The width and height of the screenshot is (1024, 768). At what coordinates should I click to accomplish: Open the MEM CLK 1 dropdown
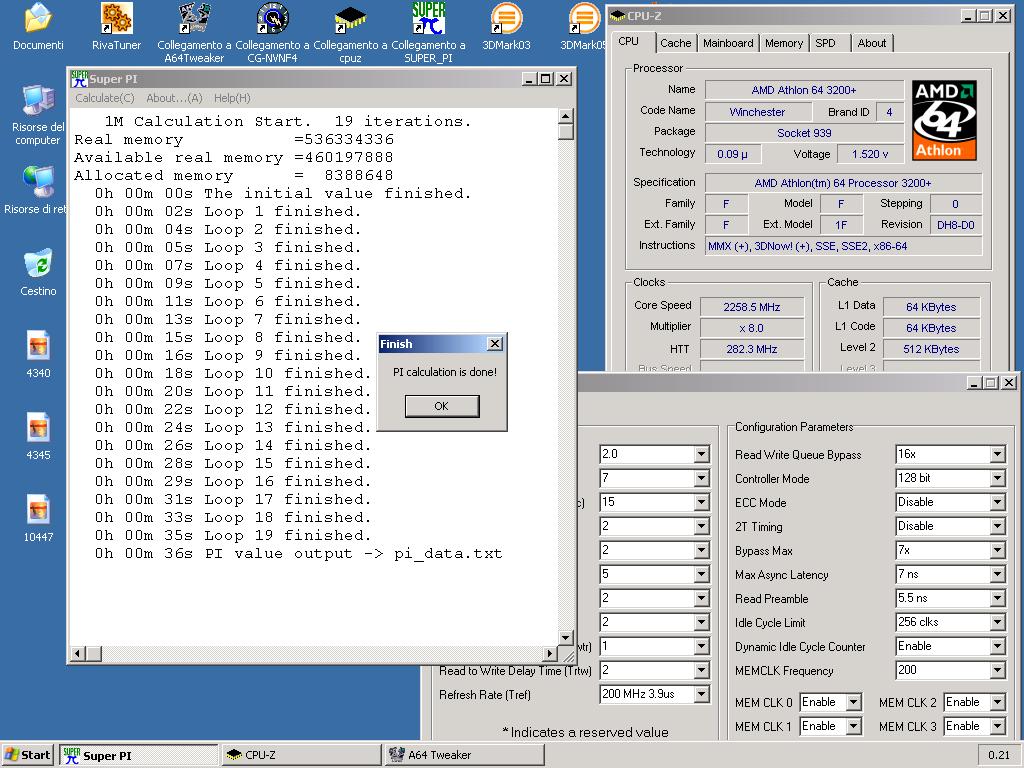[853, 726]
